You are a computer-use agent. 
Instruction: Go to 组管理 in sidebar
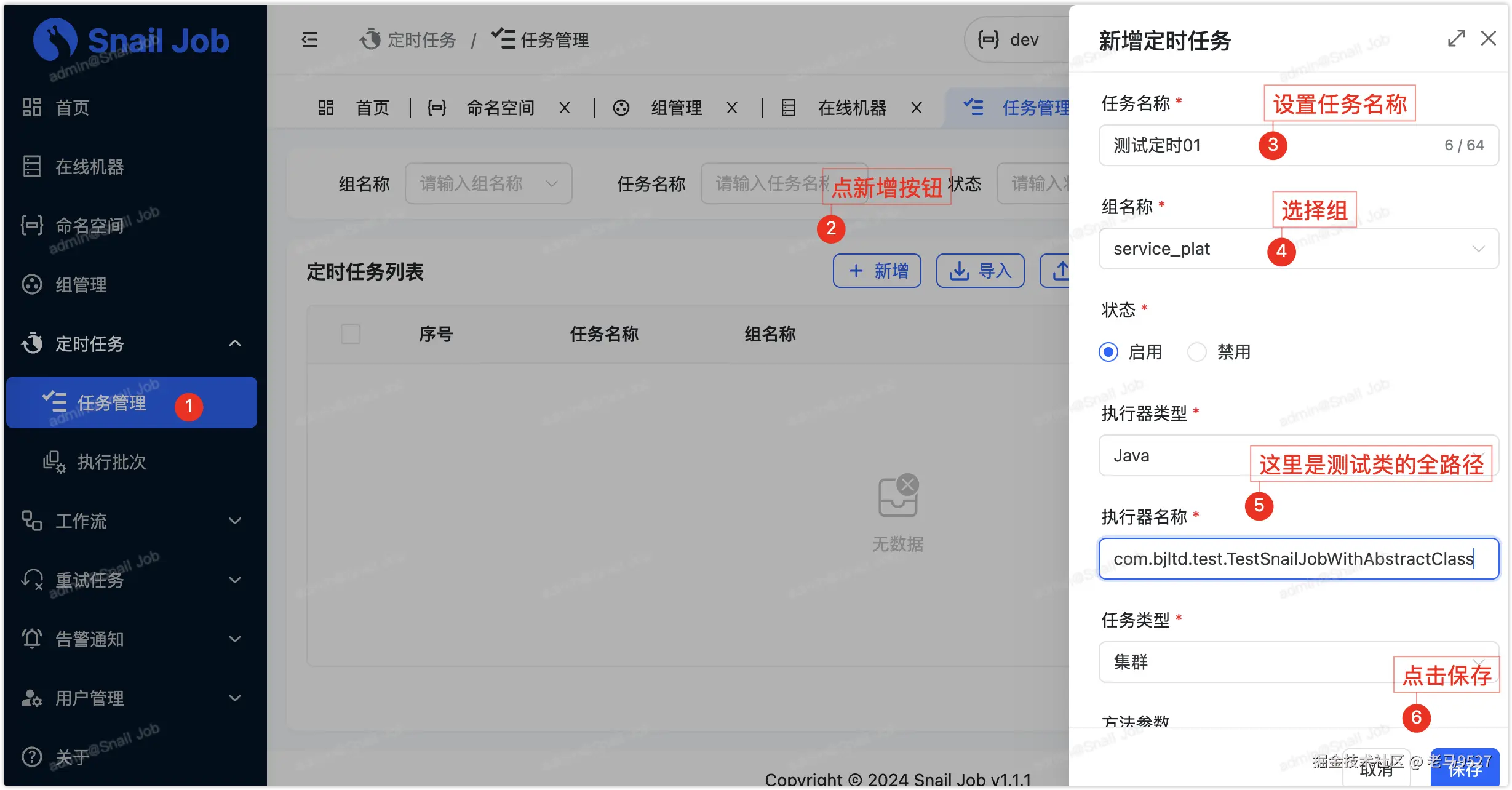pos(81,285)
